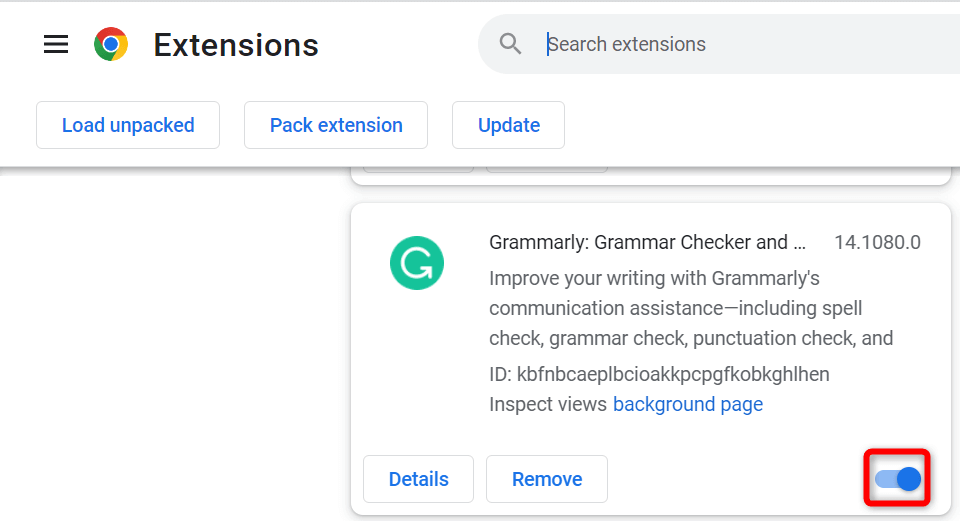Click the magnifying glass search icon
Viewport: 960px width, 521px height.
pos(511,44)
